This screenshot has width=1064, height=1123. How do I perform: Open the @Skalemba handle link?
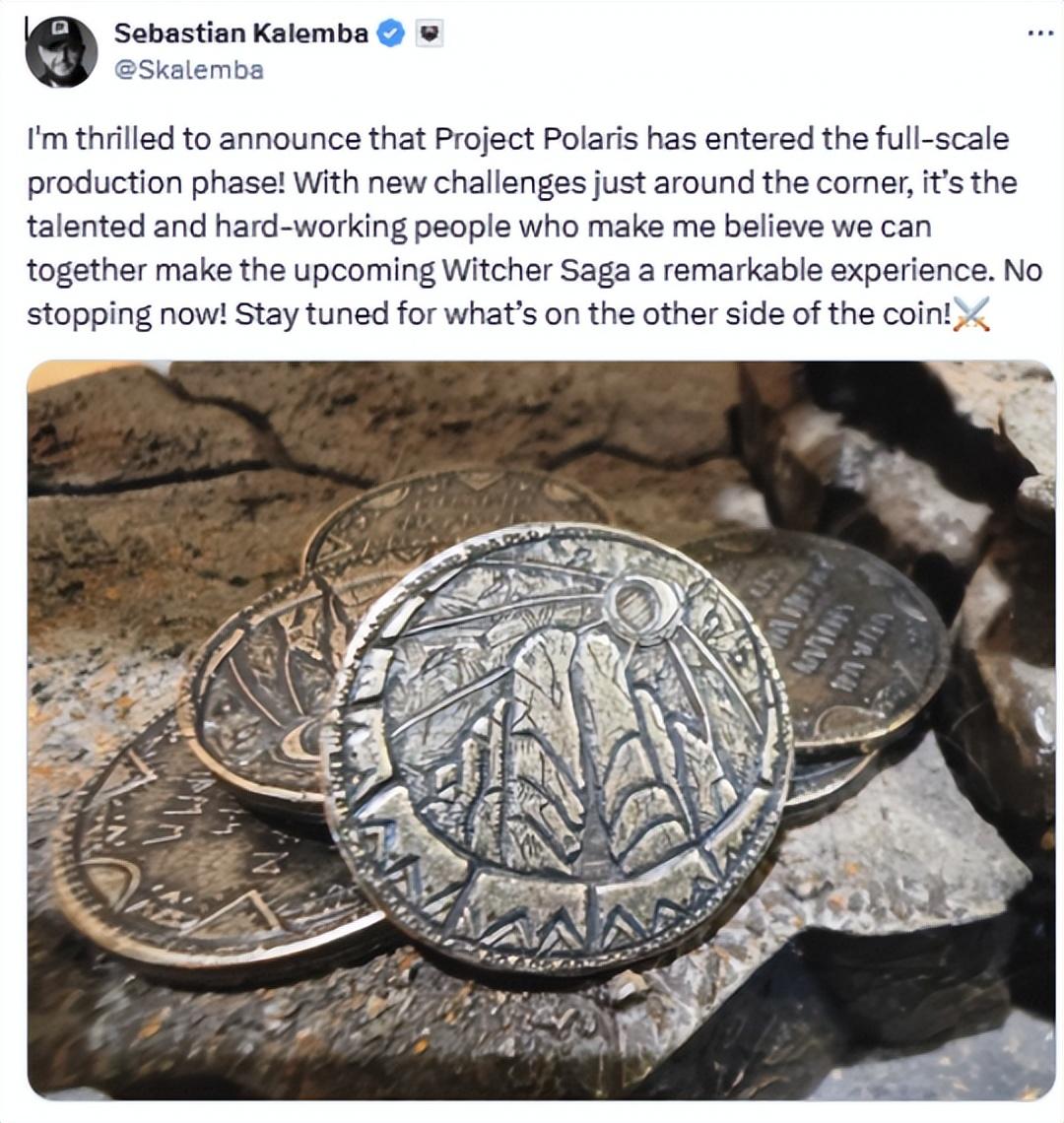click(189, 70)
